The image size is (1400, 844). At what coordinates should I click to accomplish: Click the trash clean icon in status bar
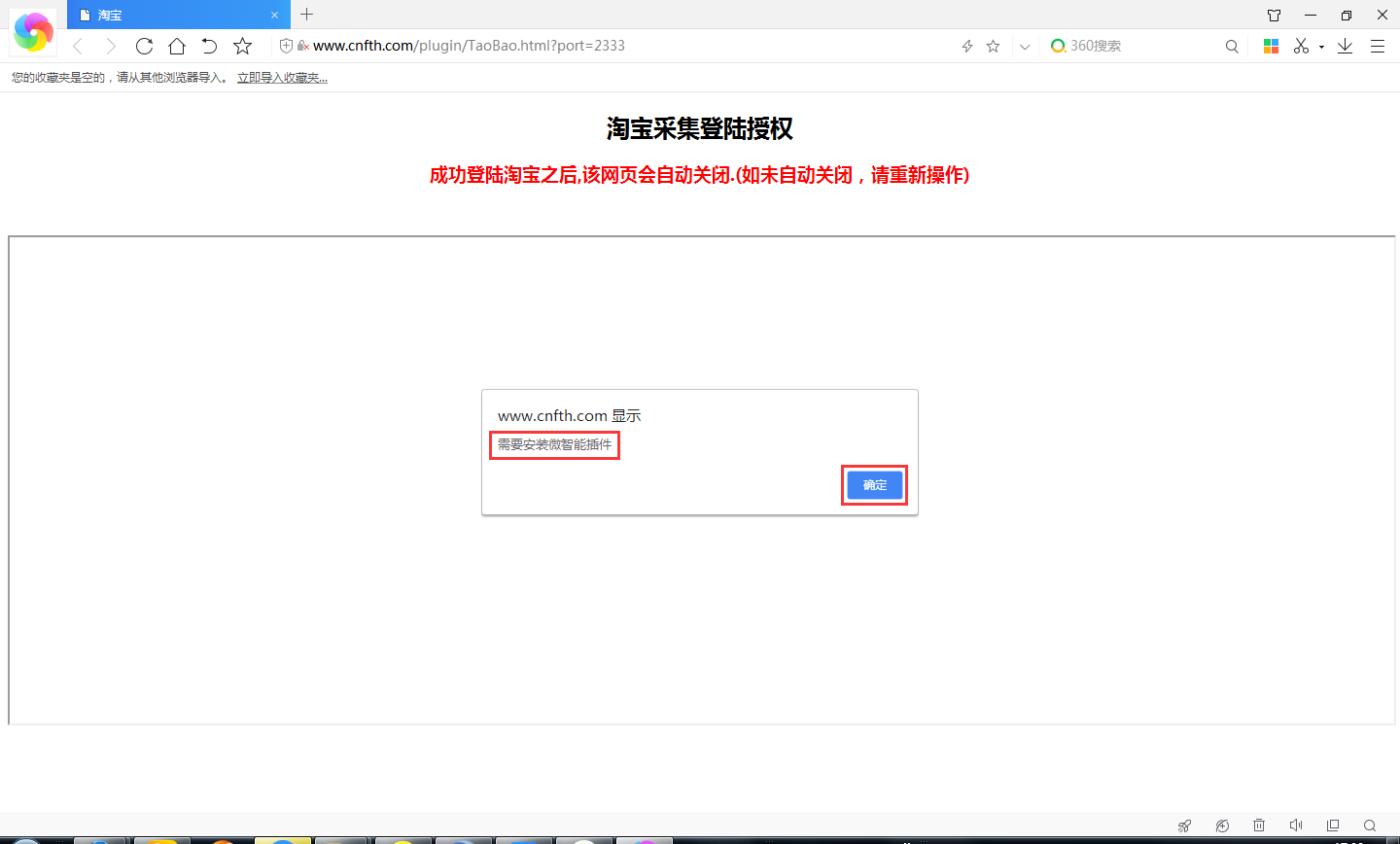pyautogui.click(x=1259, y=825)
